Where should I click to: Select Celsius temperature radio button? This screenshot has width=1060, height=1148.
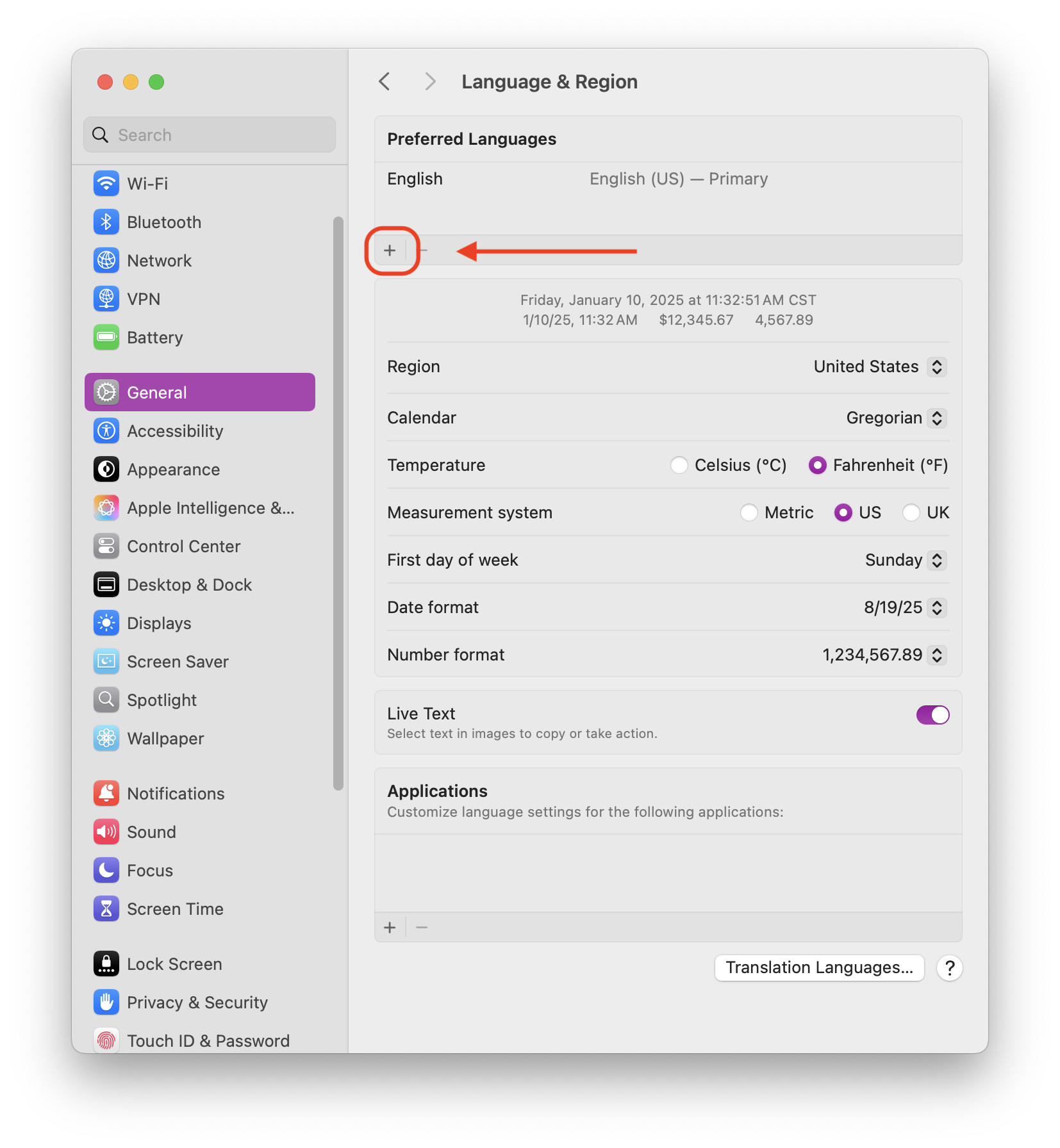point(679,465)
